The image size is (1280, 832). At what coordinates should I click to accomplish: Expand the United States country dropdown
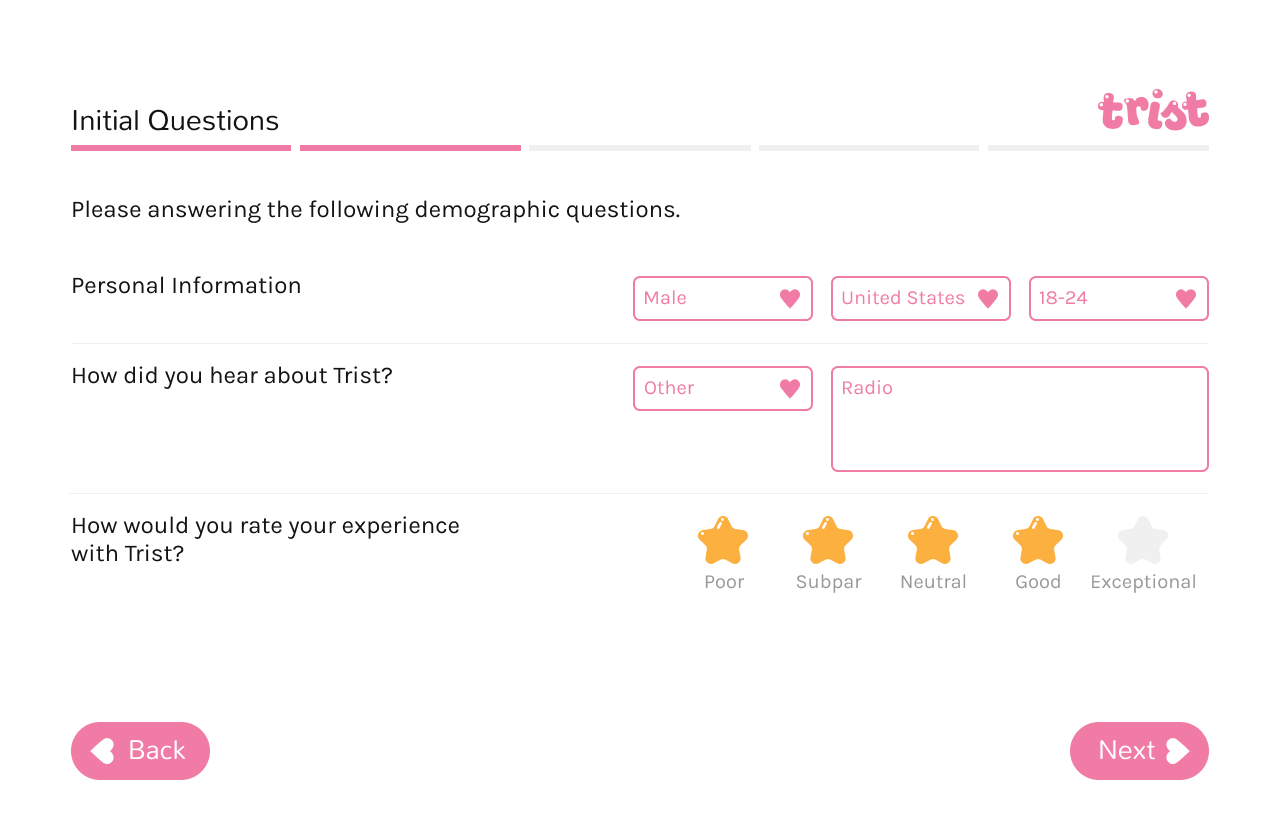(921, 298)
